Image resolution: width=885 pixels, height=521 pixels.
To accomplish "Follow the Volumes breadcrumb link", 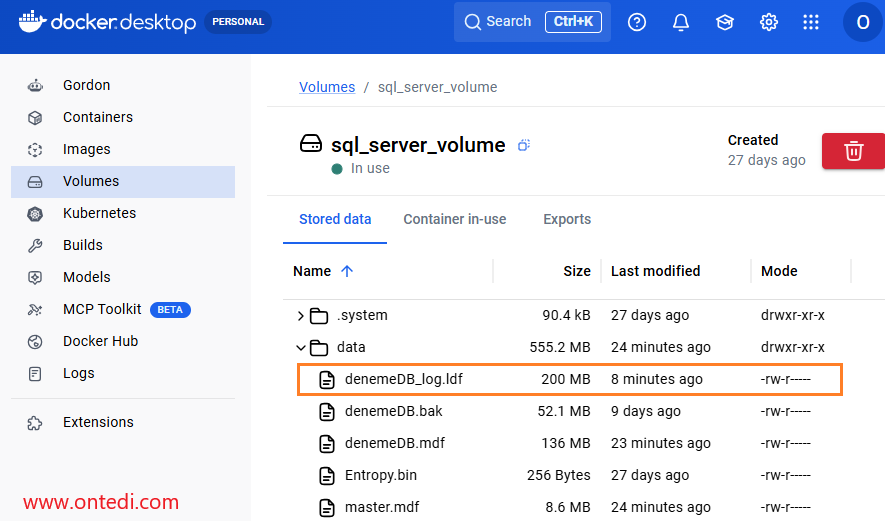I will (327, 87).
